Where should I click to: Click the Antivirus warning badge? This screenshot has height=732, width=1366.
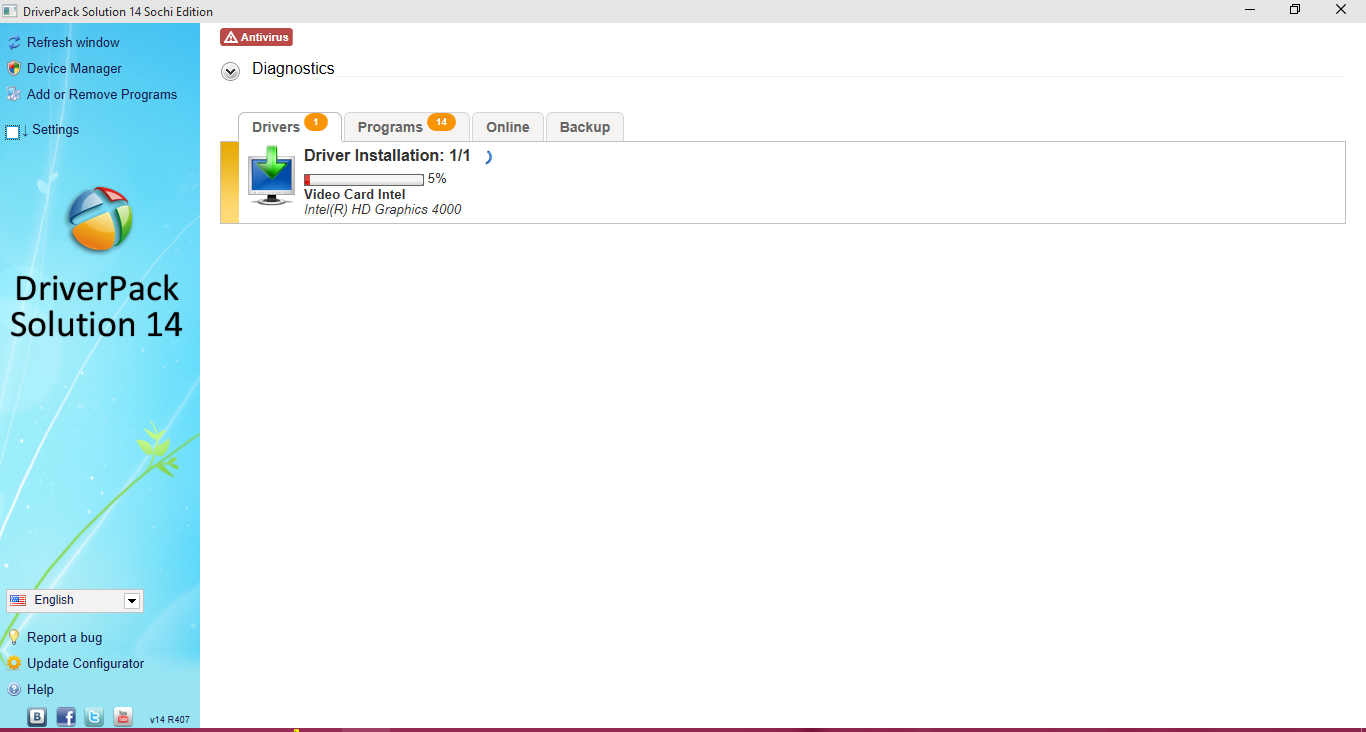pos(256,37)
